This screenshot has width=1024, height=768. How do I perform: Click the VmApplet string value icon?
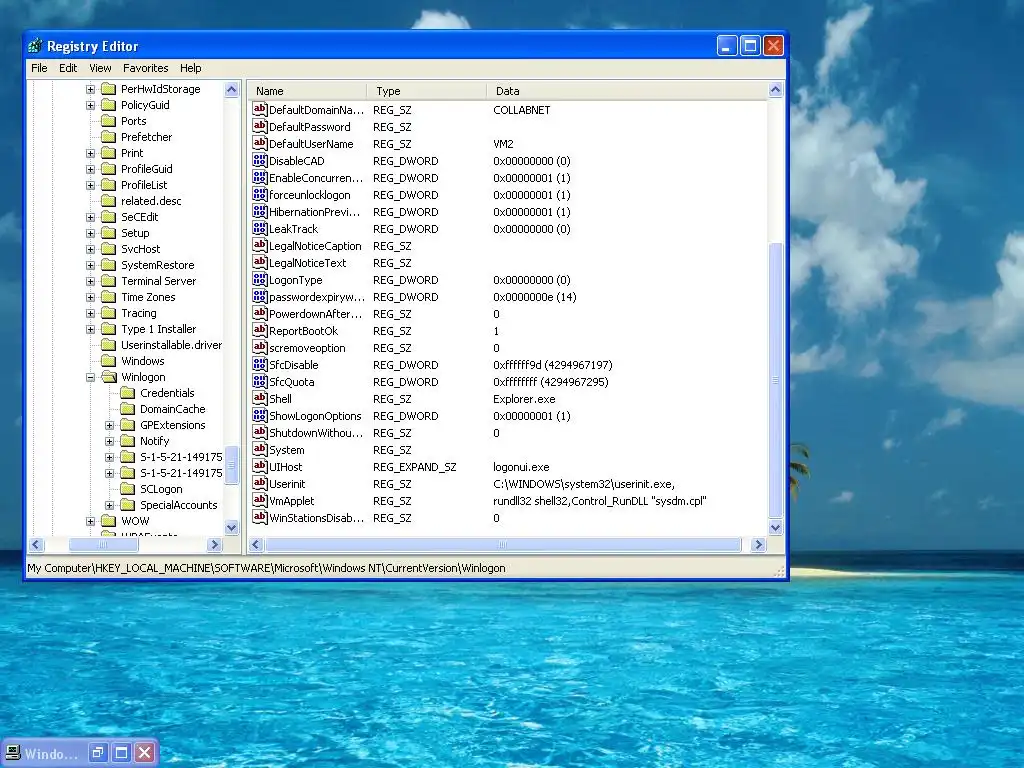(260, 500)
